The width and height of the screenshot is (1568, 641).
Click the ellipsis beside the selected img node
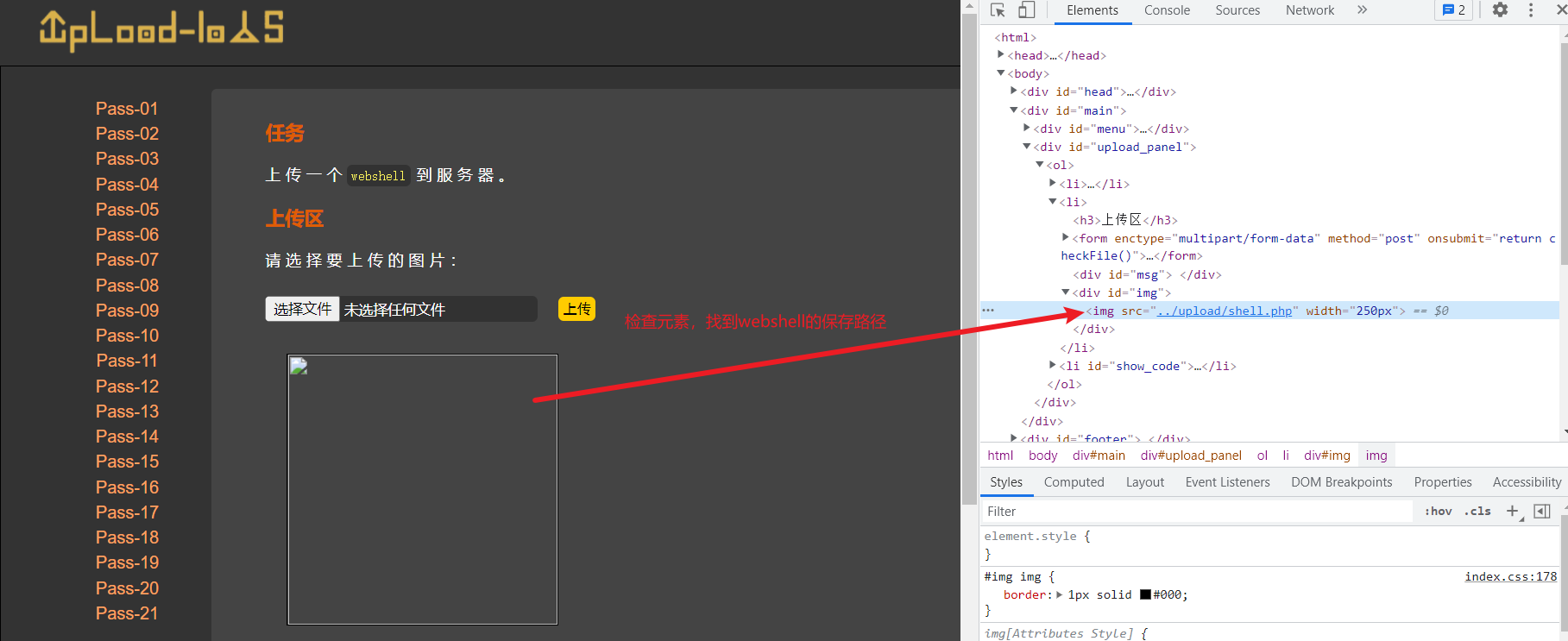tap(988, 311)
